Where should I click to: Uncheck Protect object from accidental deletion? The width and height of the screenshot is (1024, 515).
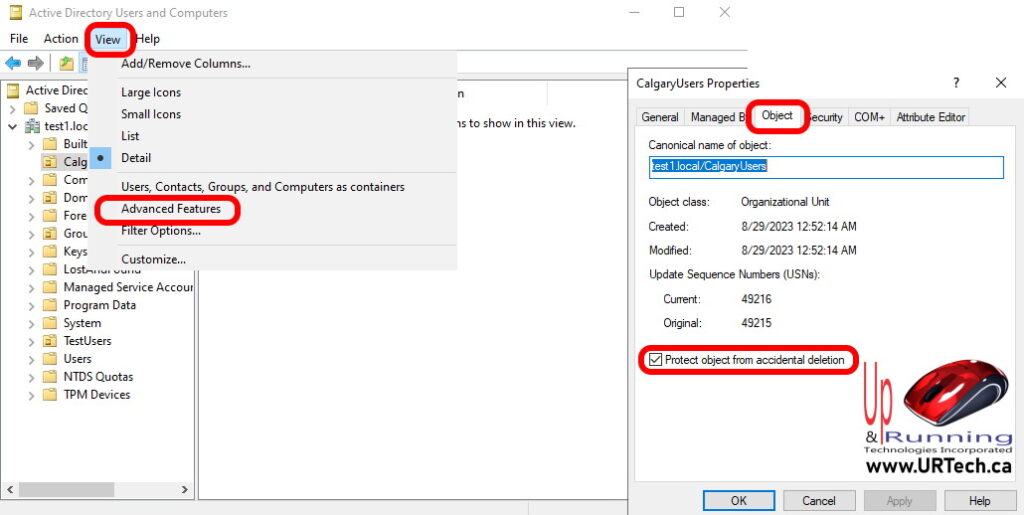click(x=656, y=360)
